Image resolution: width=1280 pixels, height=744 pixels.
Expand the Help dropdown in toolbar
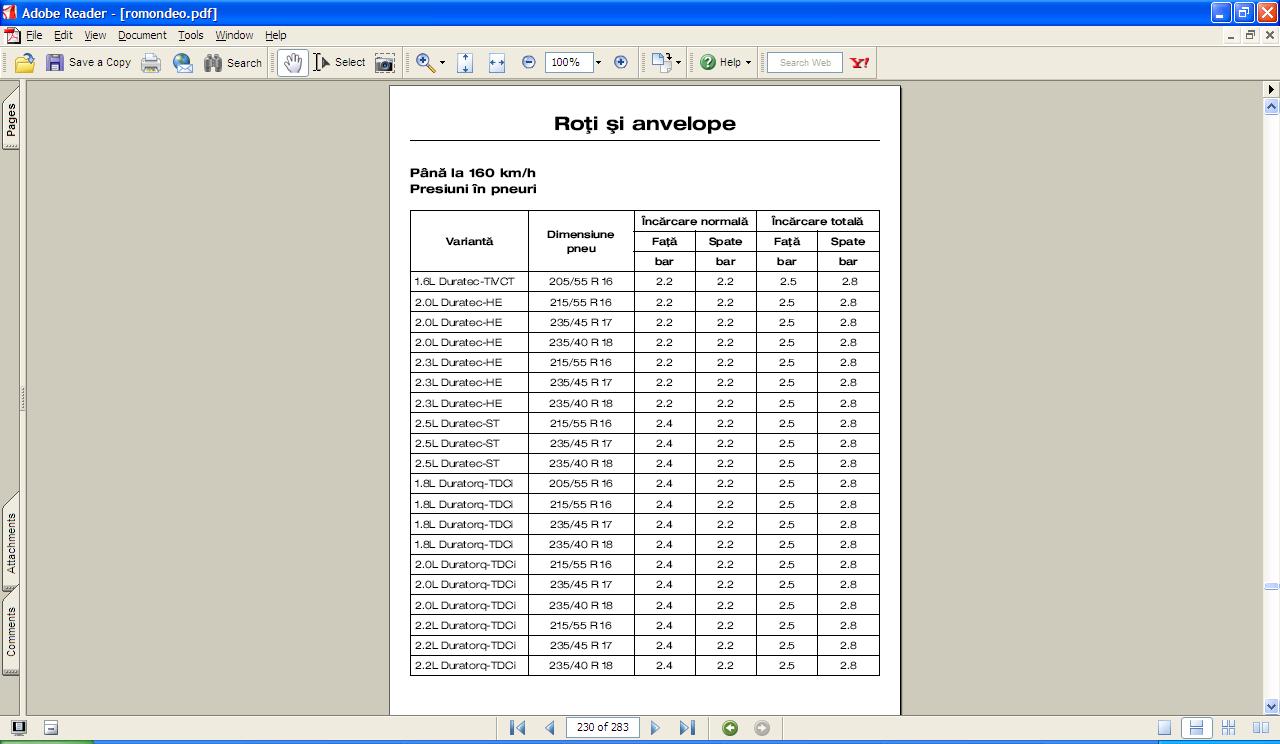(x=748, y=63)
